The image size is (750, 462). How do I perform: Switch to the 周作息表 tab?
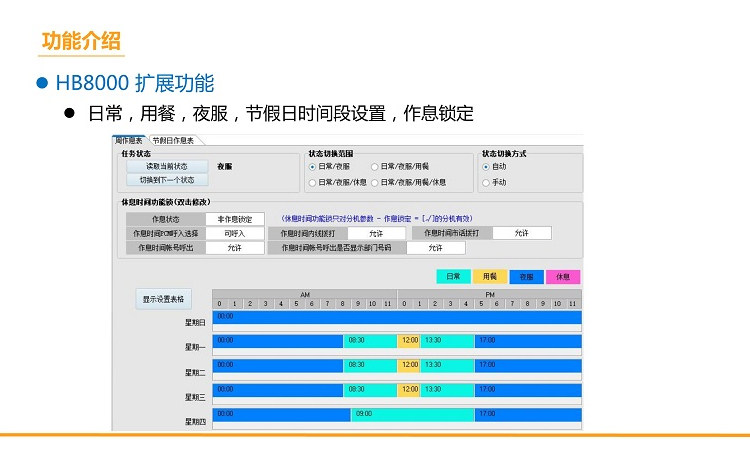pos(128,140)
